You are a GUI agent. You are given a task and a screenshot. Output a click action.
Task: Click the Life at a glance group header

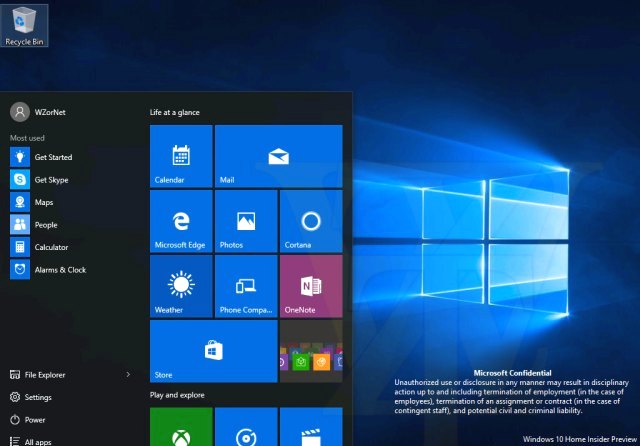pyautogui.click(x=174, y=112)
